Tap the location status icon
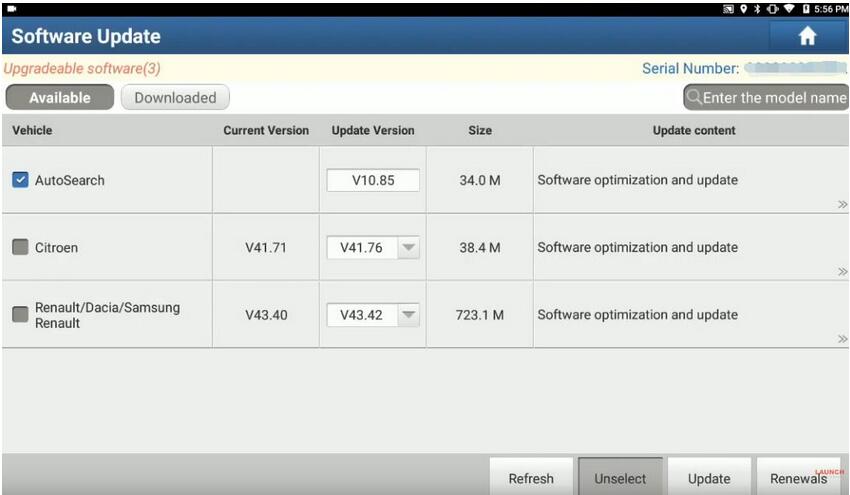Screen dimensions: 850x495 point(743,9)
